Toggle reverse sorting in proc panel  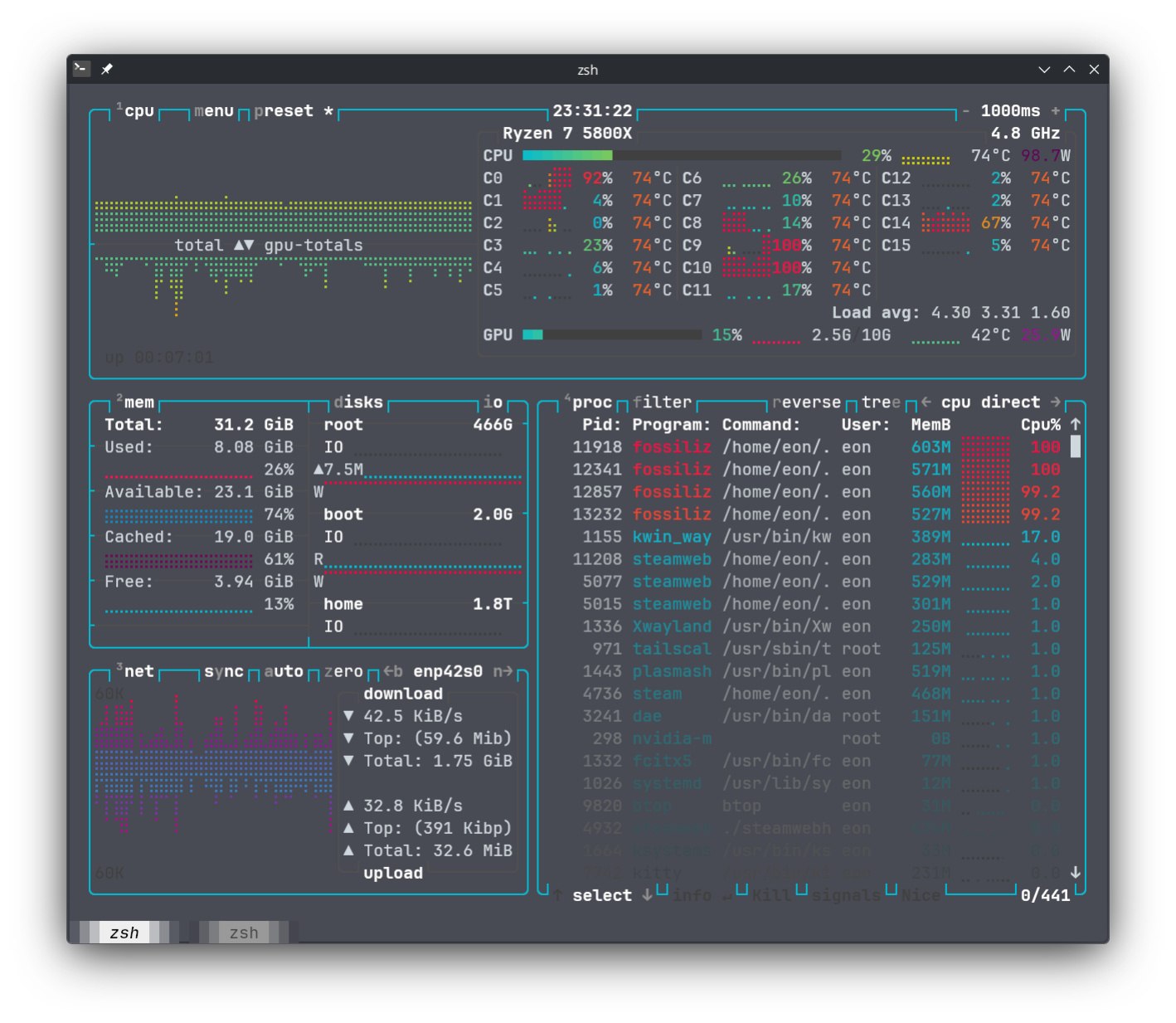806,402
